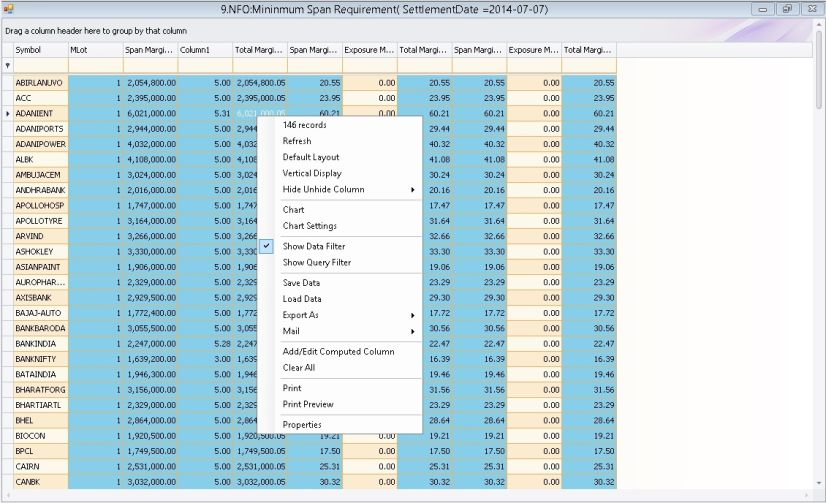The image size is (826, 503).
Task: Click the 146 records menu entry
Action: pos(304,125)
